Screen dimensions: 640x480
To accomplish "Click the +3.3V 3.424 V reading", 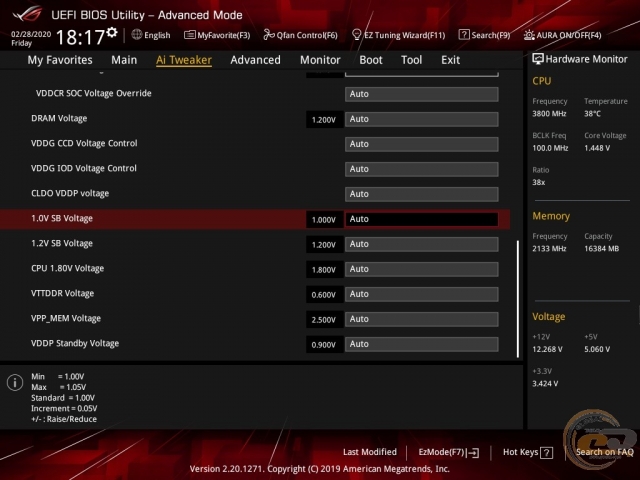I will click(x=545, y=384).
